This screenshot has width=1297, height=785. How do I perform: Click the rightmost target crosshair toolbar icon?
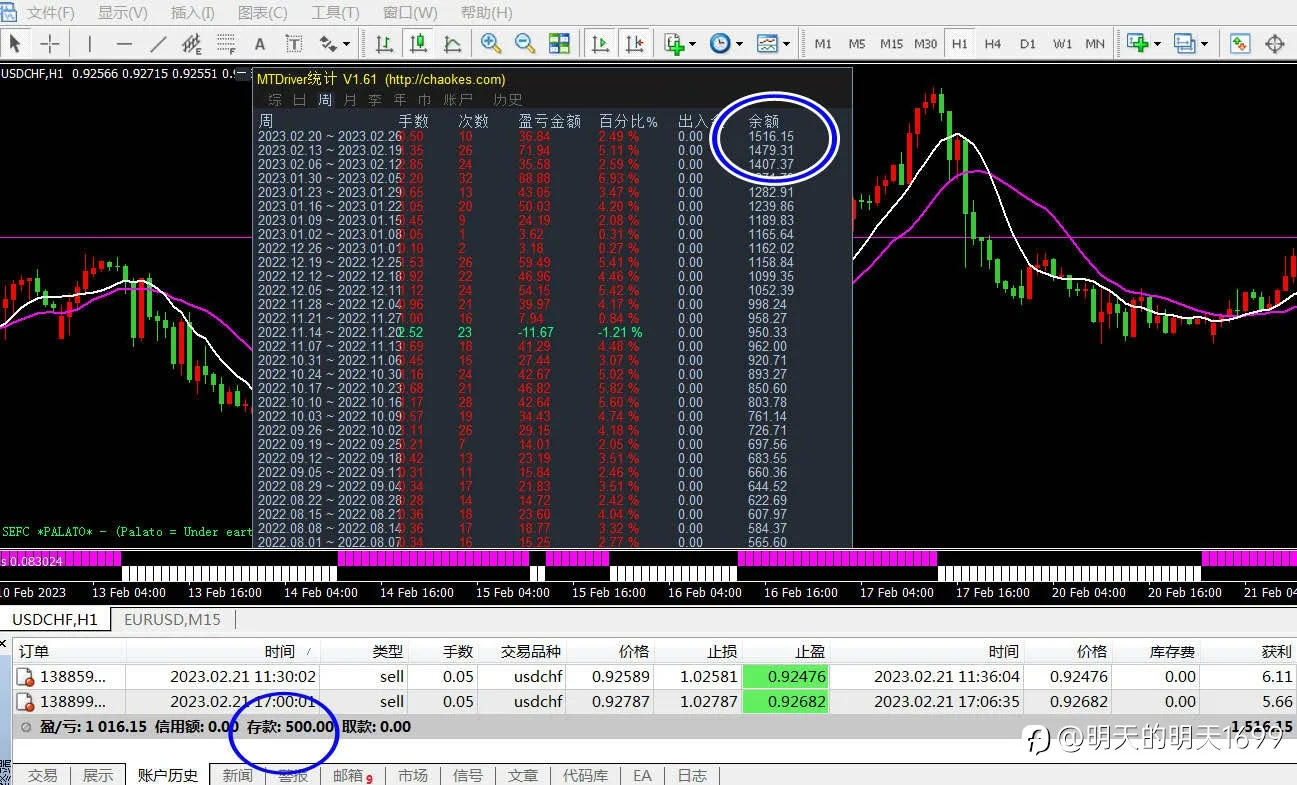(x=1275, y=44)
